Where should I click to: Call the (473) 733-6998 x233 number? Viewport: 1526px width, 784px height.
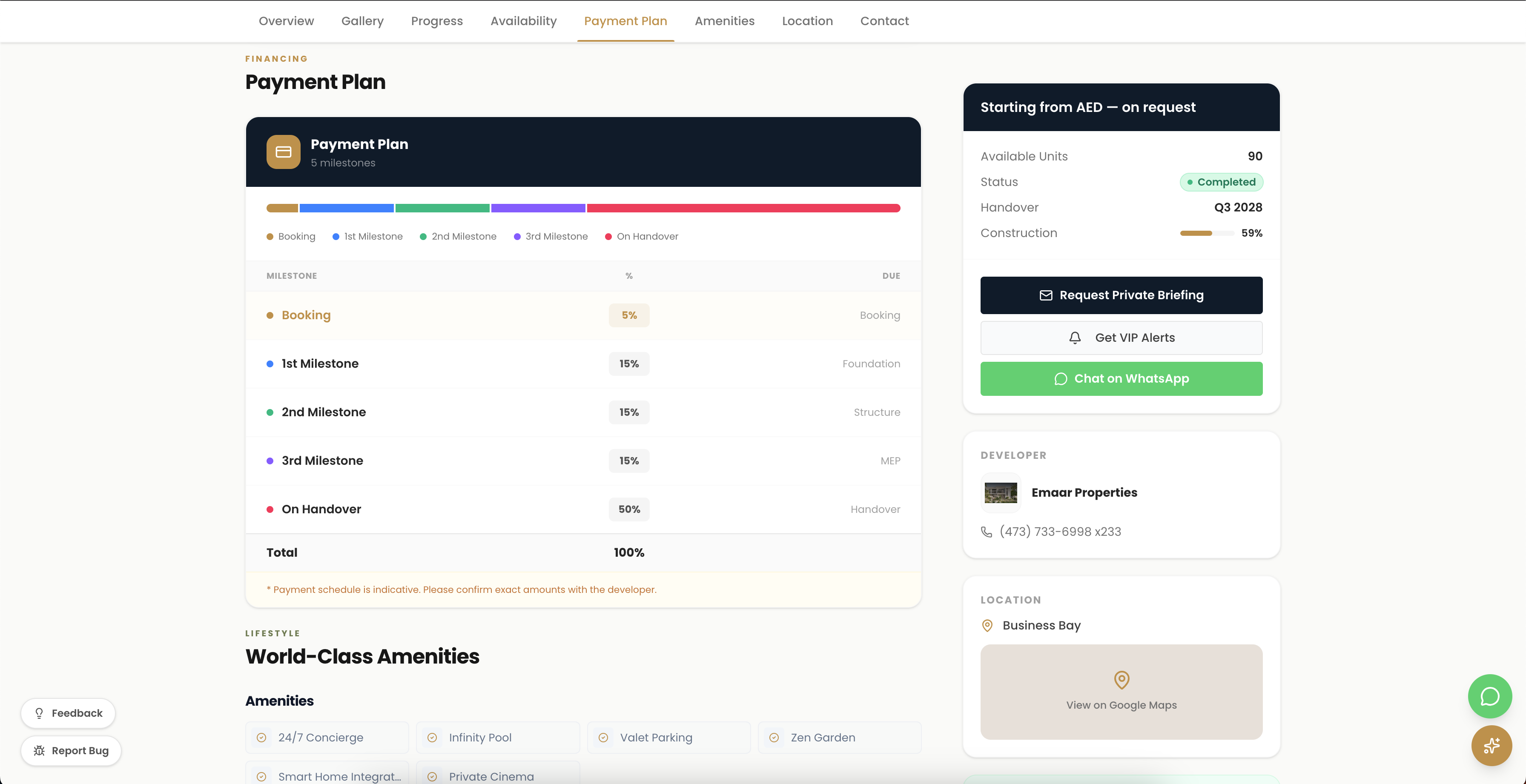pyautogui.click(x=1060, y=532)
